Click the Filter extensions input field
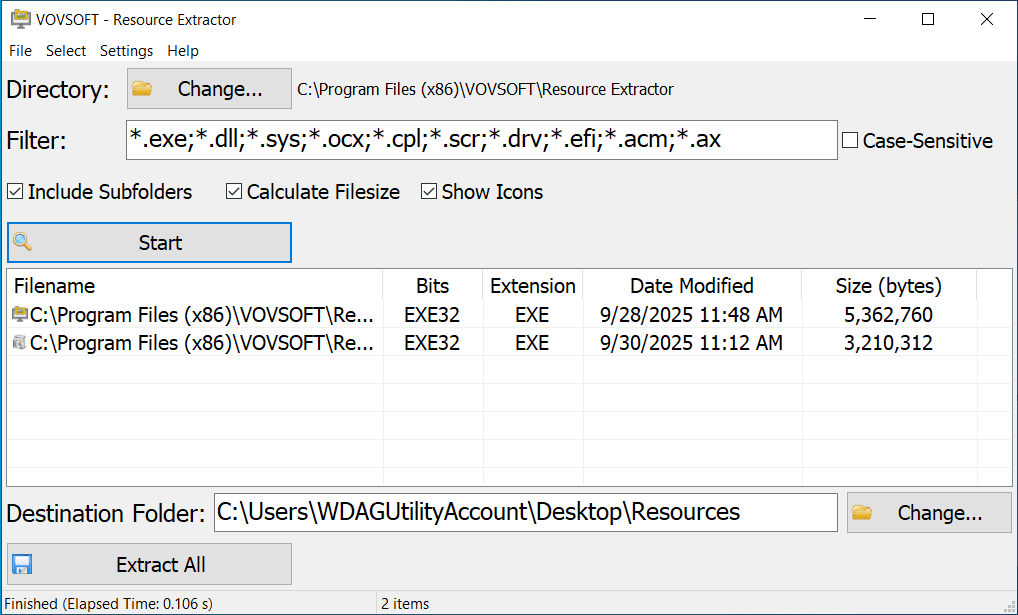1018x615 pixels. point(480,140)
